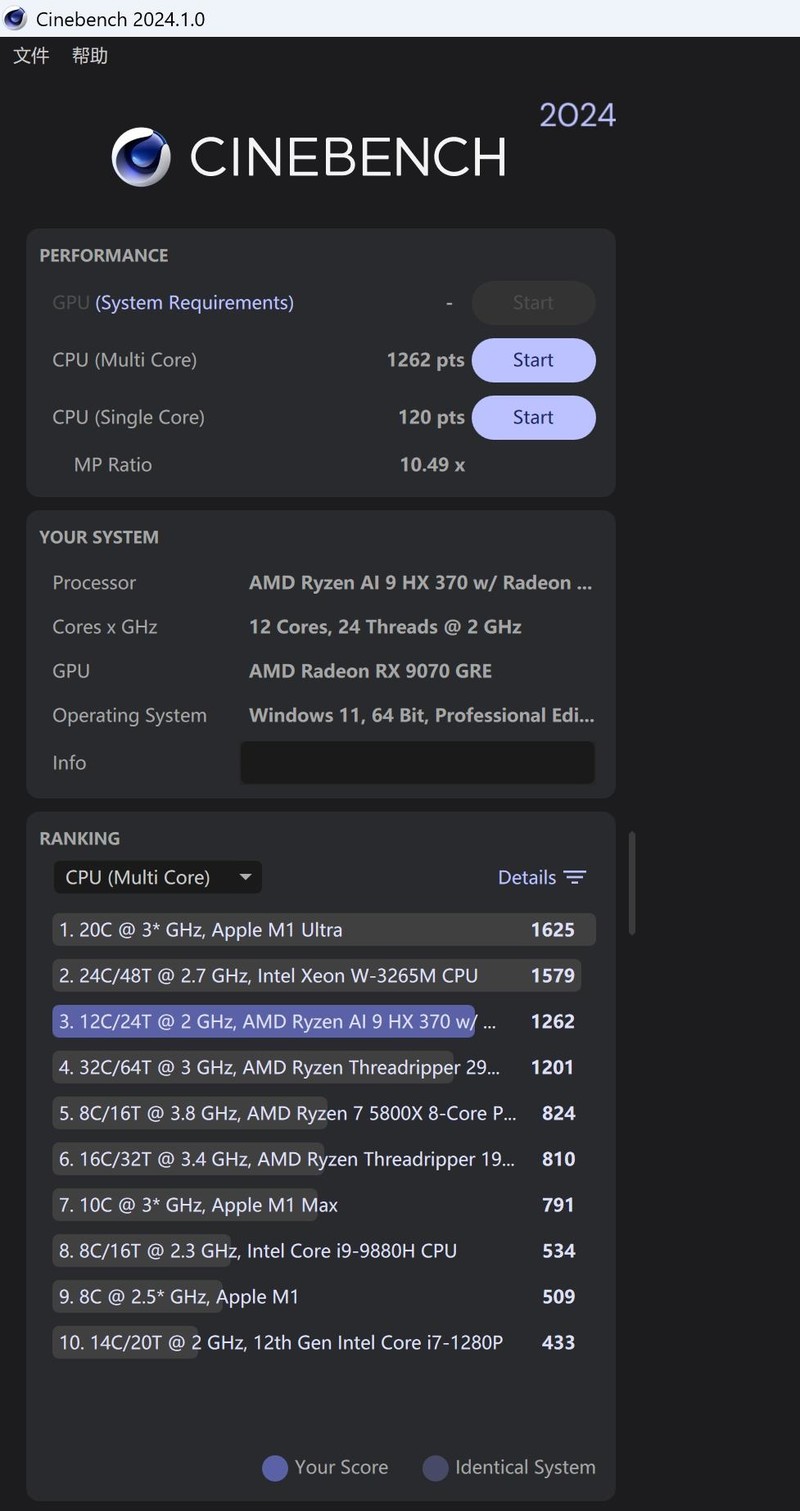Open the 帮助 menu
Viewport: 800px width, 1511px height.
tap(89, 56)
